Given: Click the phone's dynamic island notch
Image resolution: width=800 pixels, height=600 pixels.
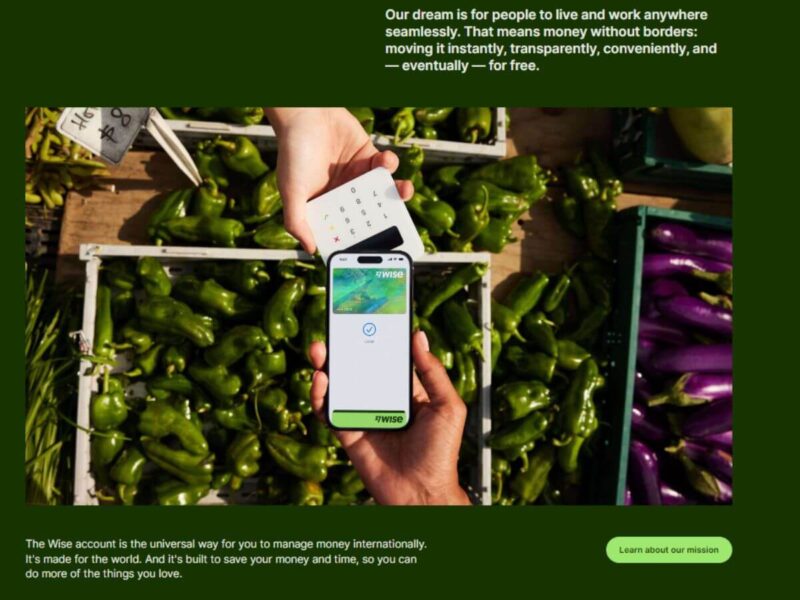Looking at the screenshot, I should [369, 260].
